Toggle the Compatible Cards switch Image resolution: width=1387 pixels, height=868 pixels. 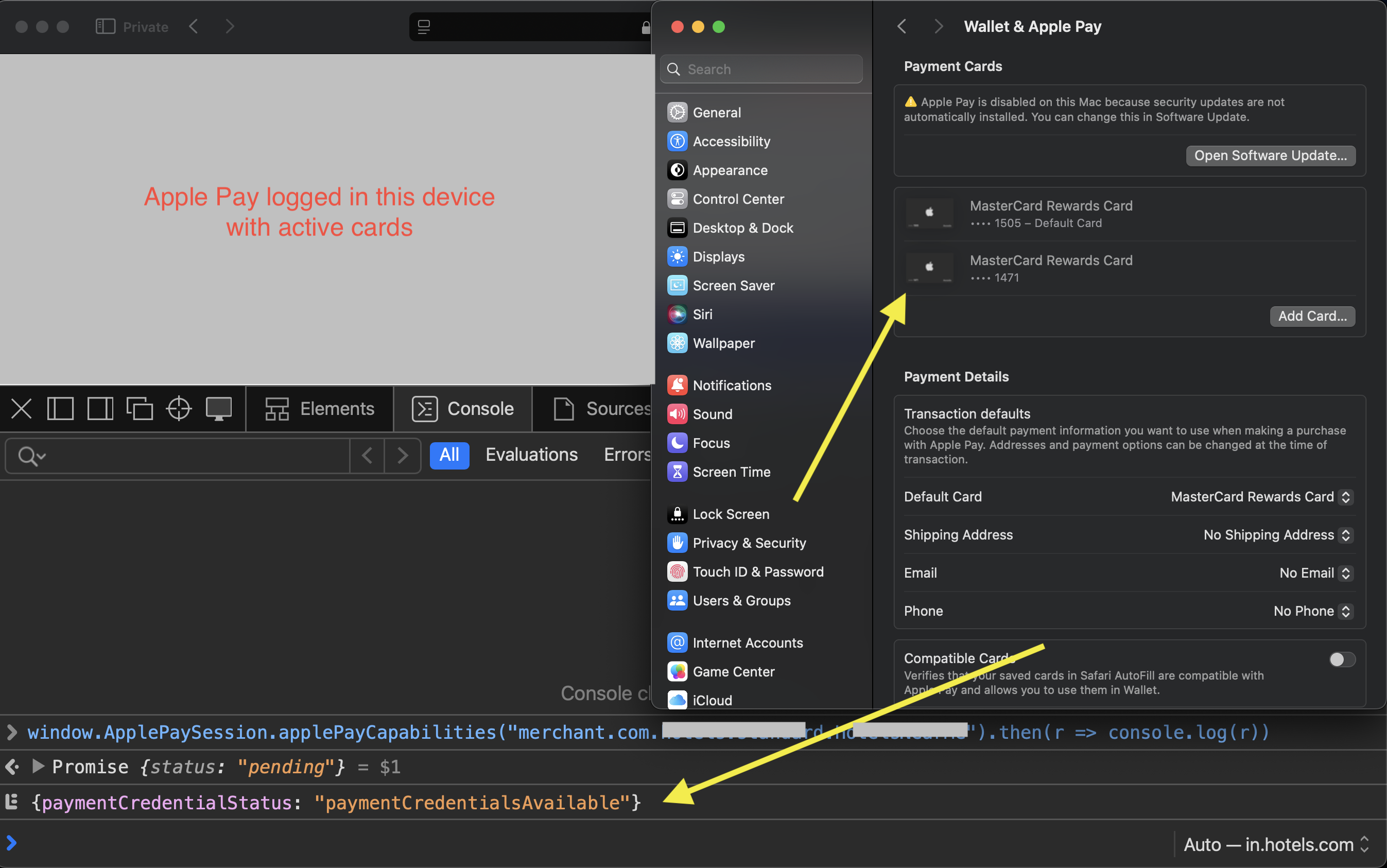(1342, 659)
